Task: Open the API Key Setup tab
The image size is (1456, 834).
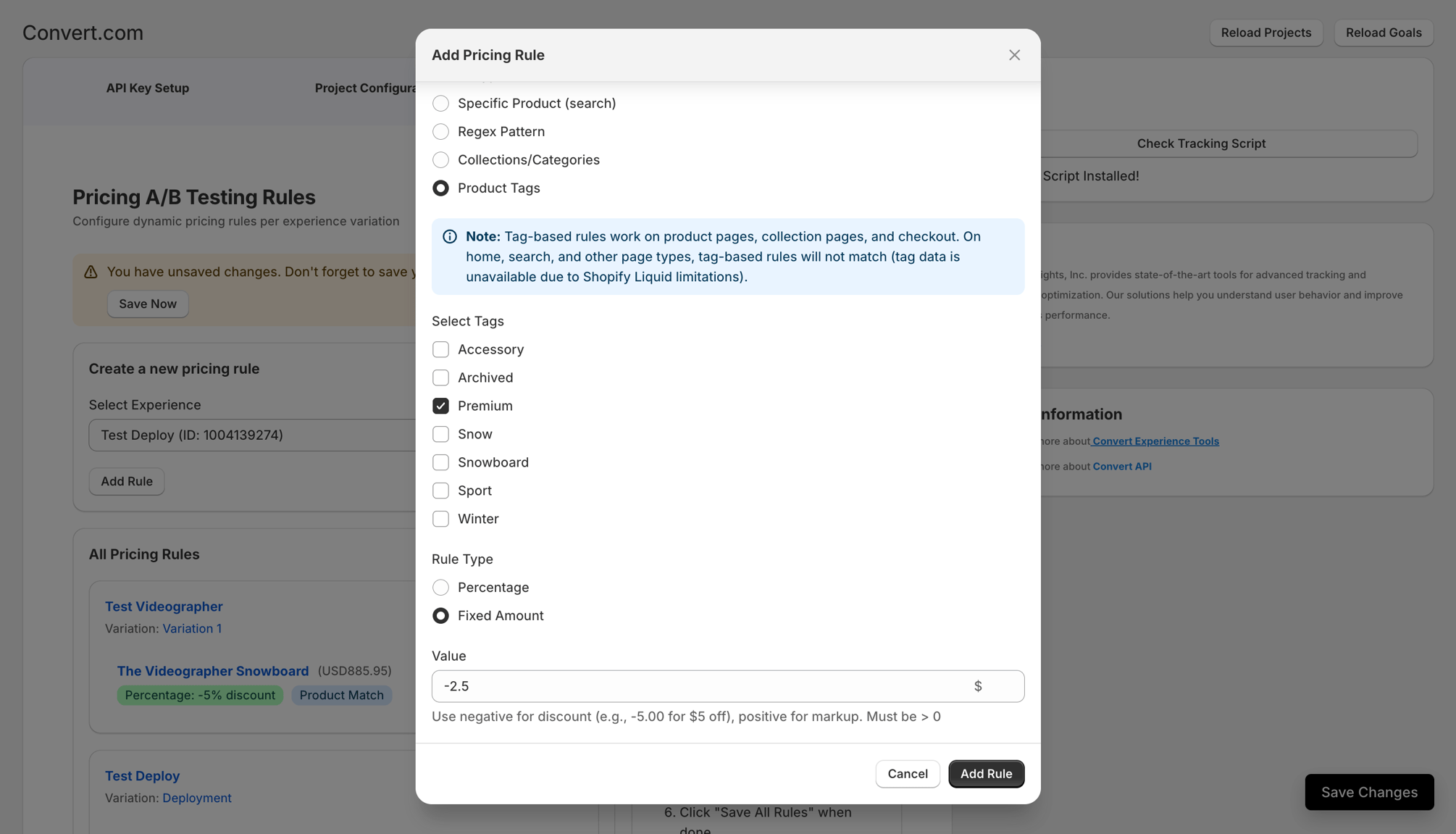Action: (148, 88)
